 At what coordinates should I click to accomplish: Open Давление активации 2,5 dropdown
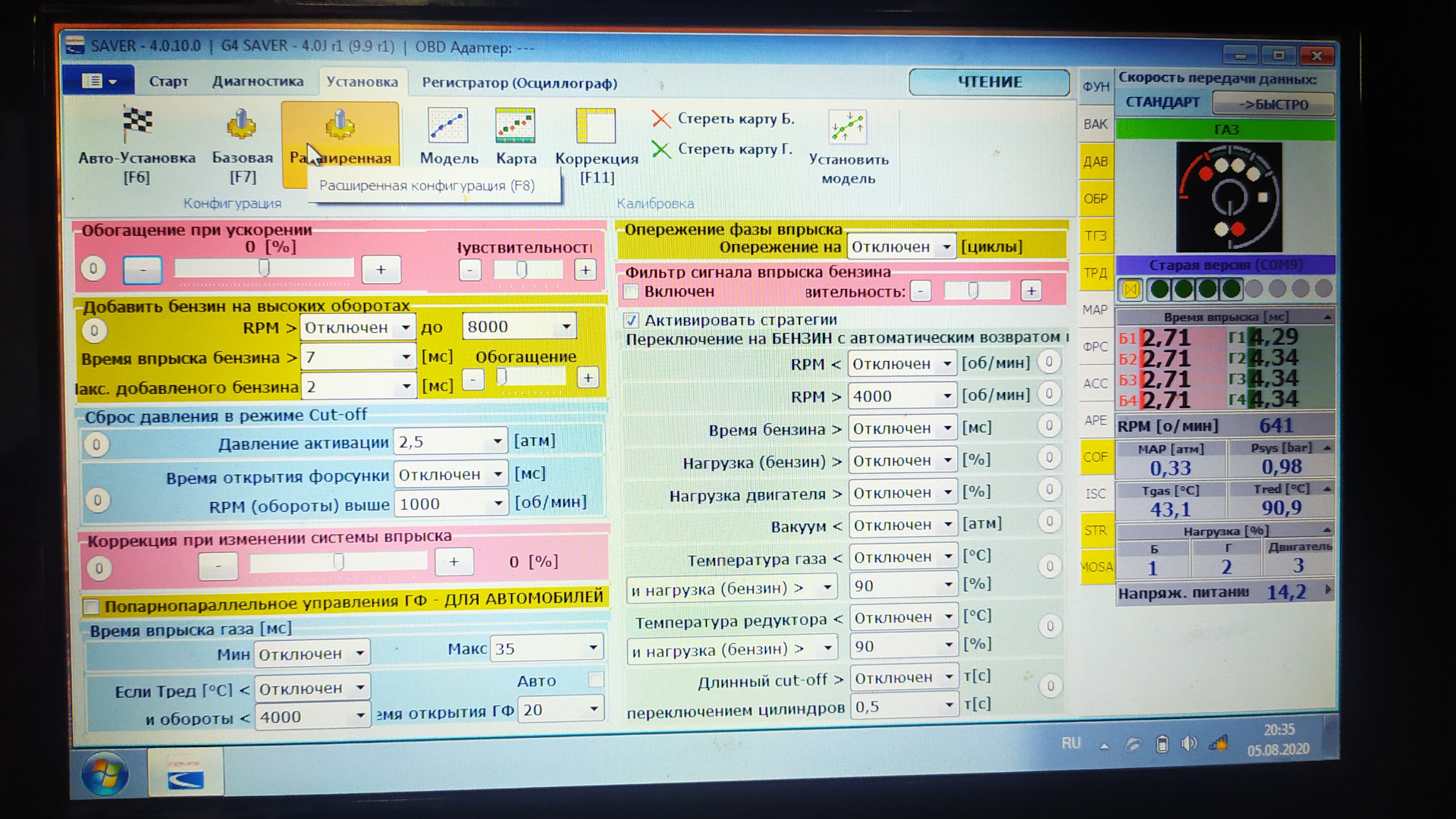497,441
